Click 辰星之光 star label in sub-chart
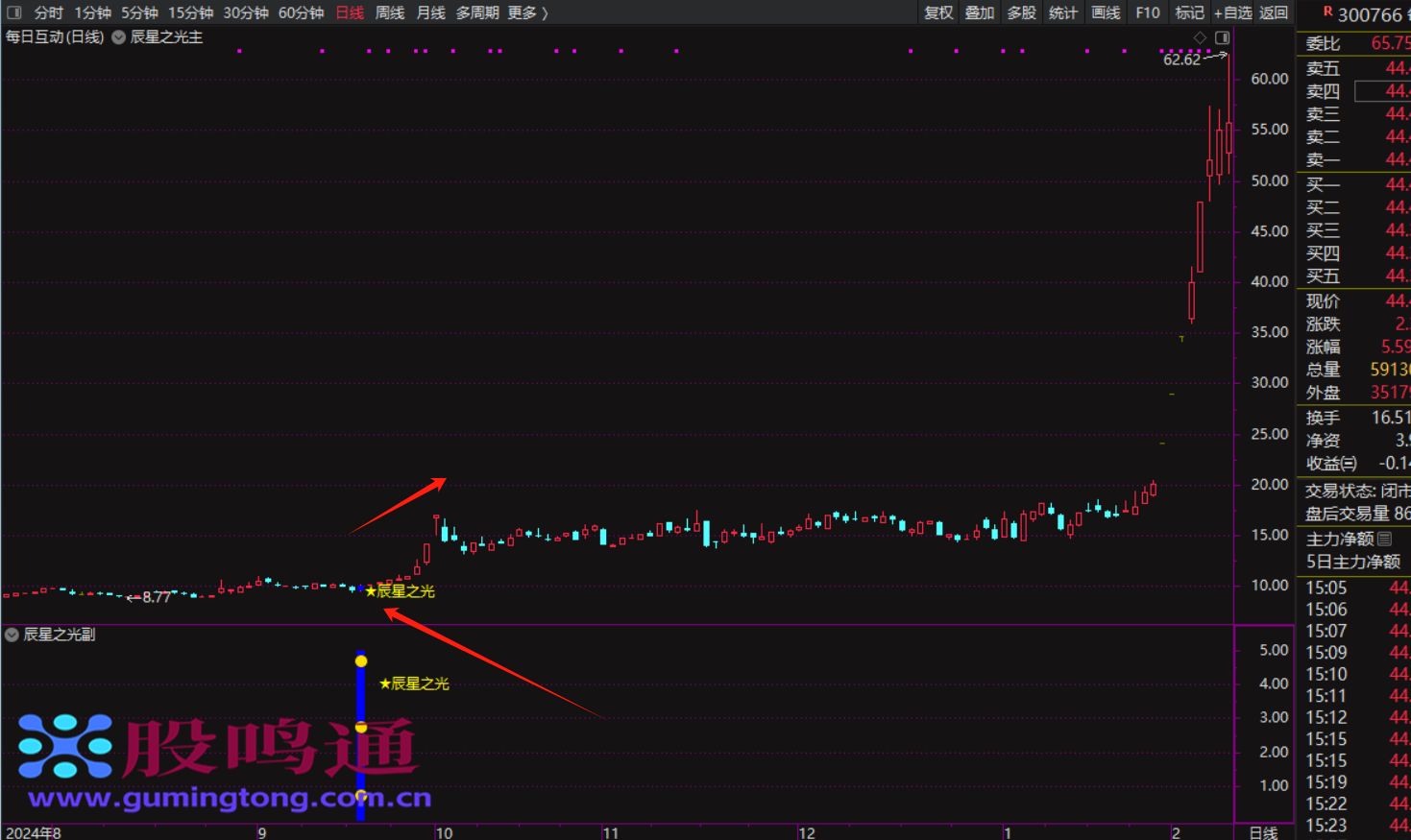This screenshot has width=1411, height=840. (414, 684)
